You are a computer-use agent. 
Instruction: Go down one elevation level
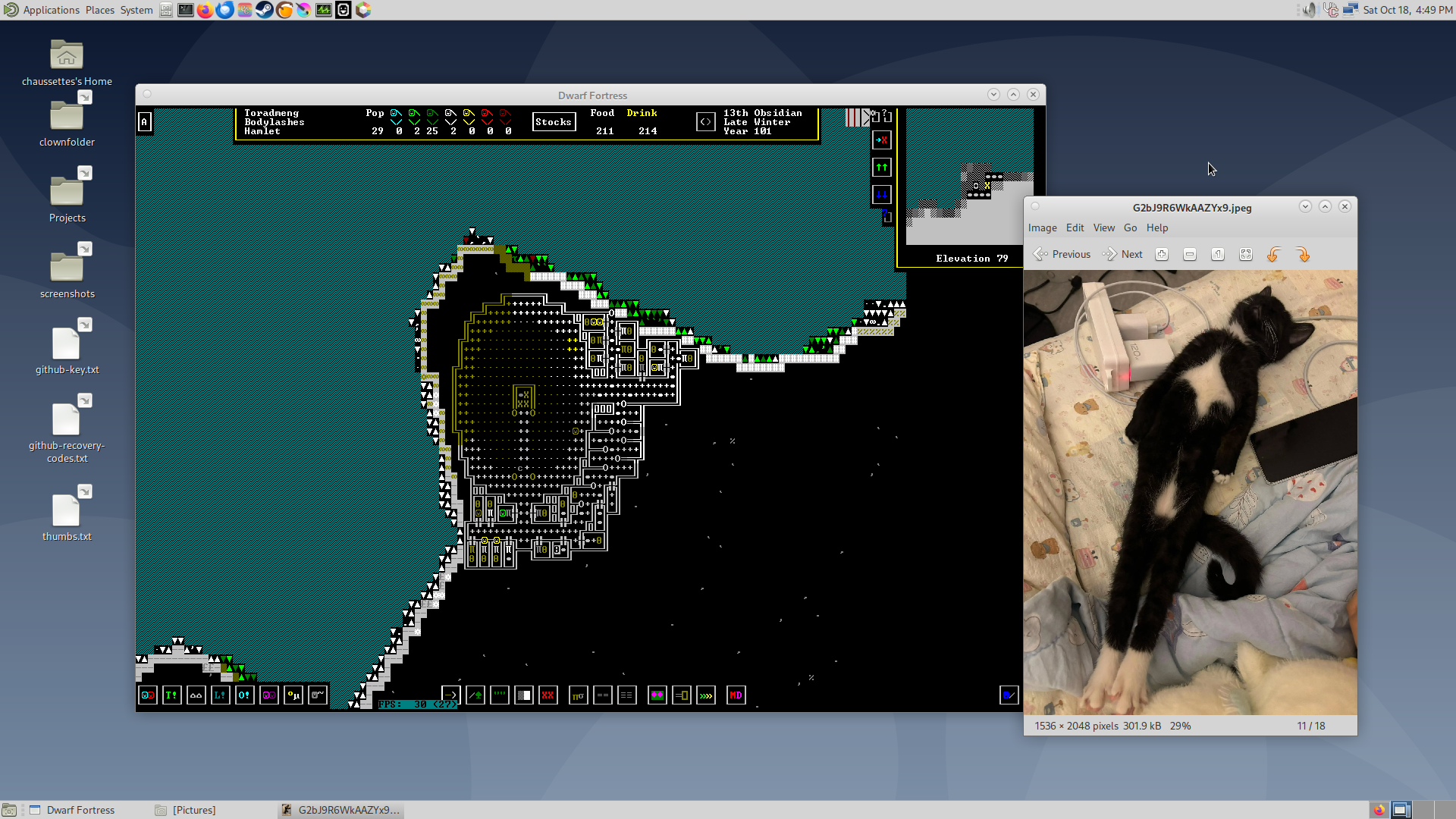[881, 195]
